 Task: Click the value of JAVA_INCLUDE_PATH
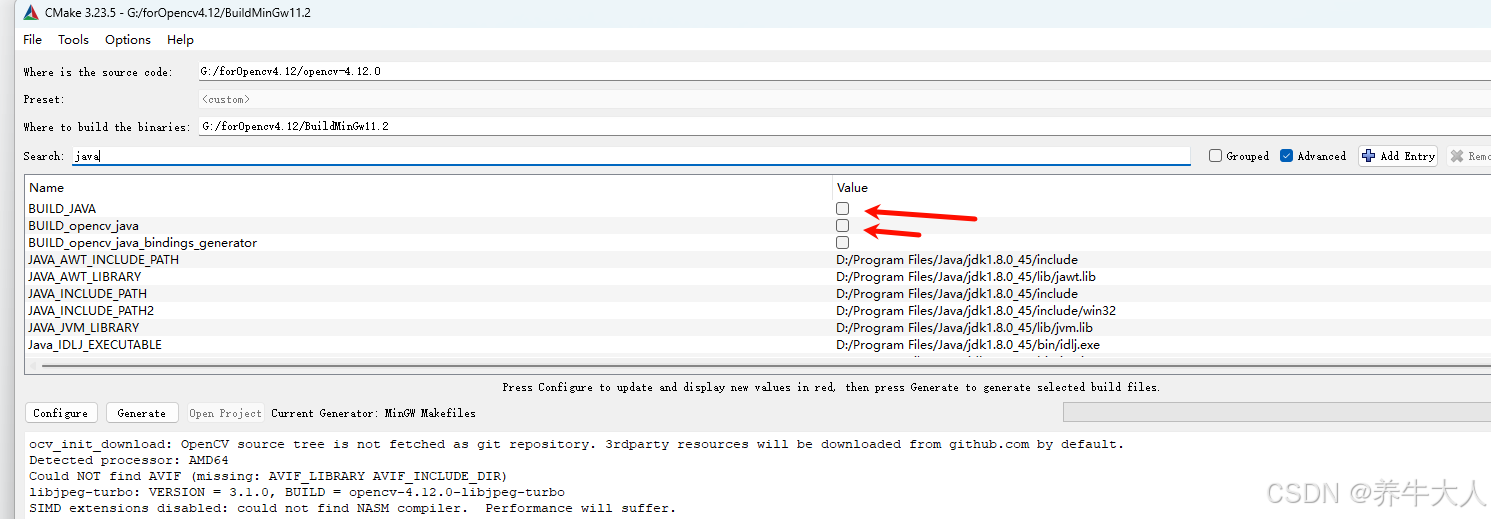click(957, 294)
